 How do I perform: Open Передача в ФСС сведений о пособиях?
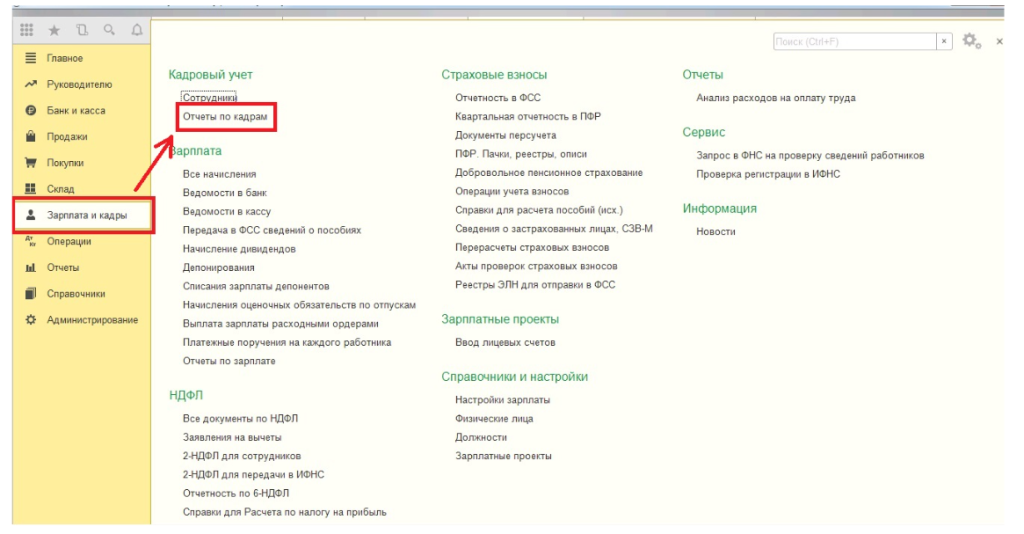coord(272,230)
